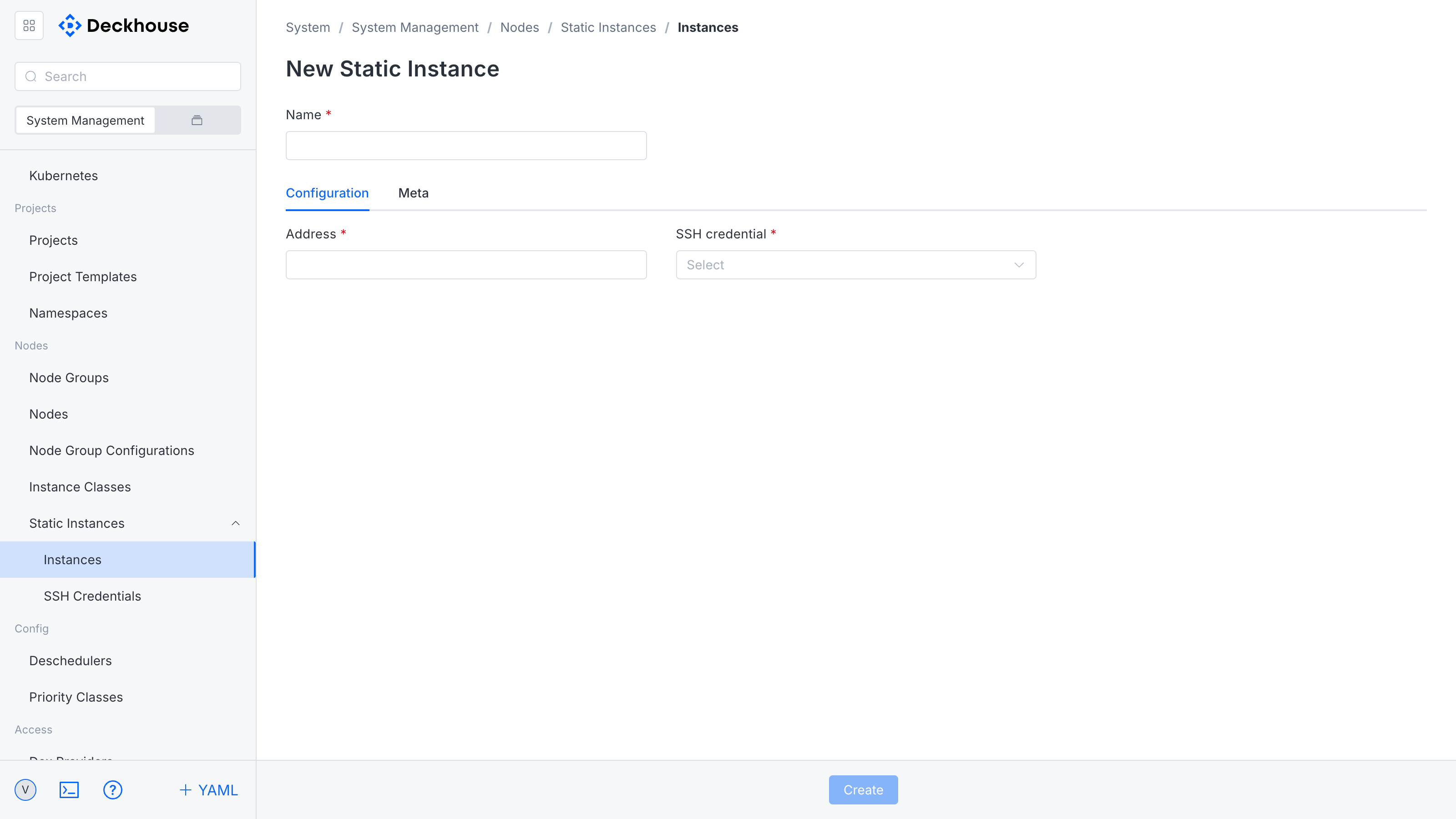Open Instance Classes in the sidebar

pos(128,487)
